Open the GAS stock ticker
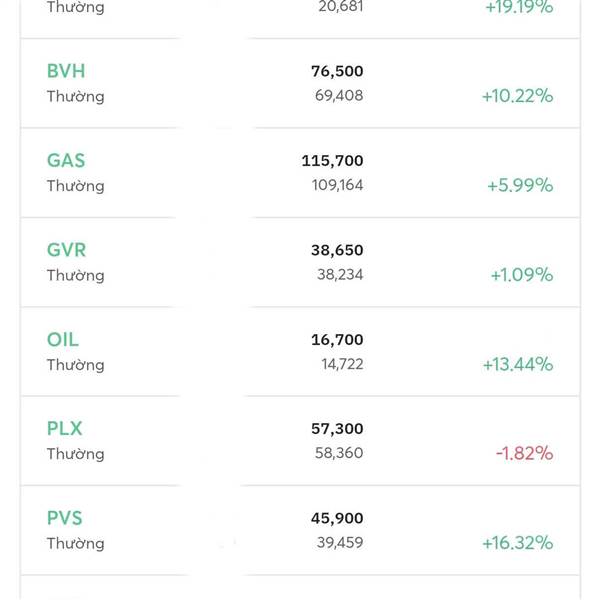600x600 pixels. click(66, 160)
